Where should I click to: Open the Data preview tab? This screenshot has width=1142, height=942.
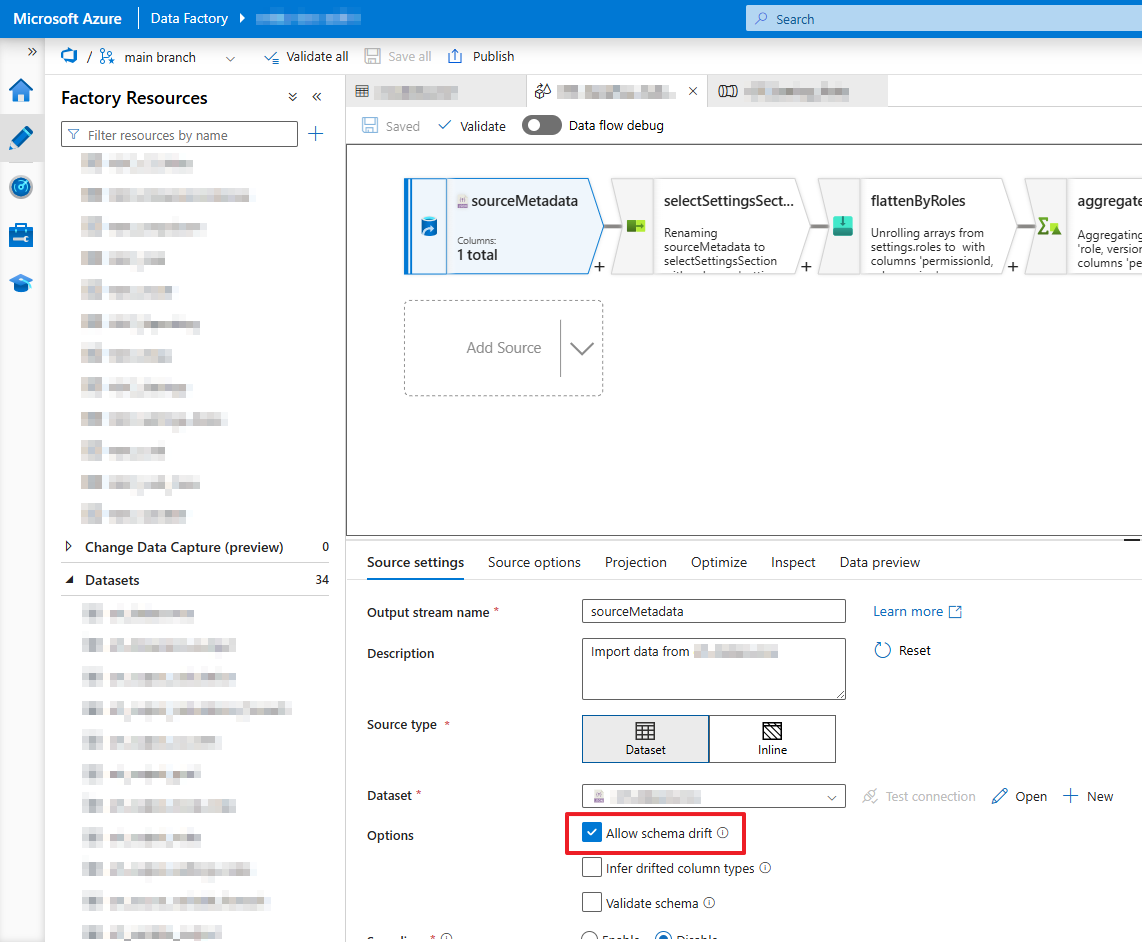(880, 562)
